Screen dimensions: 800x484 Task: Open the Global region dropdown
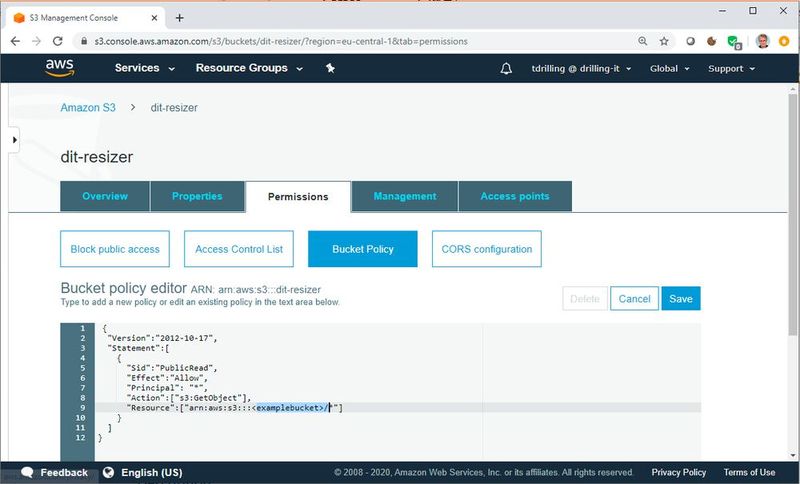[669, 68]
